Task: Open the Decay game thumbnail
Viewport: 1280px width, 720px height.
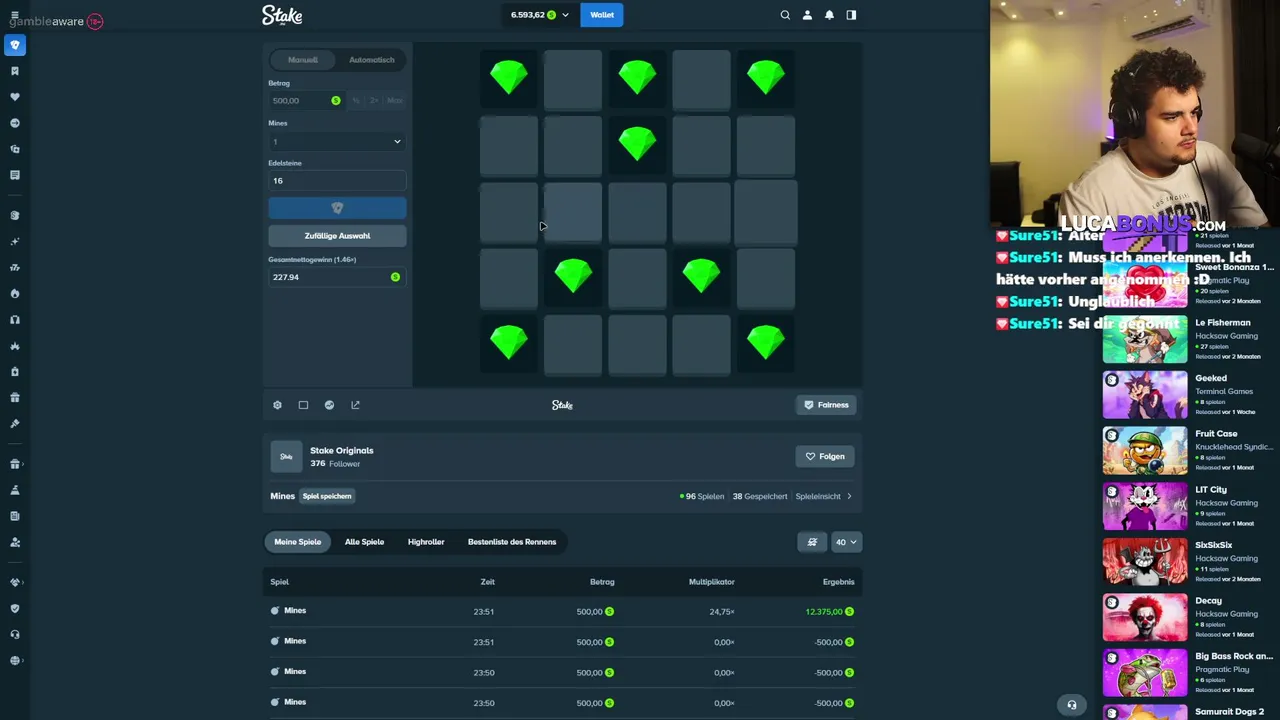Action: coord(1145,617)
